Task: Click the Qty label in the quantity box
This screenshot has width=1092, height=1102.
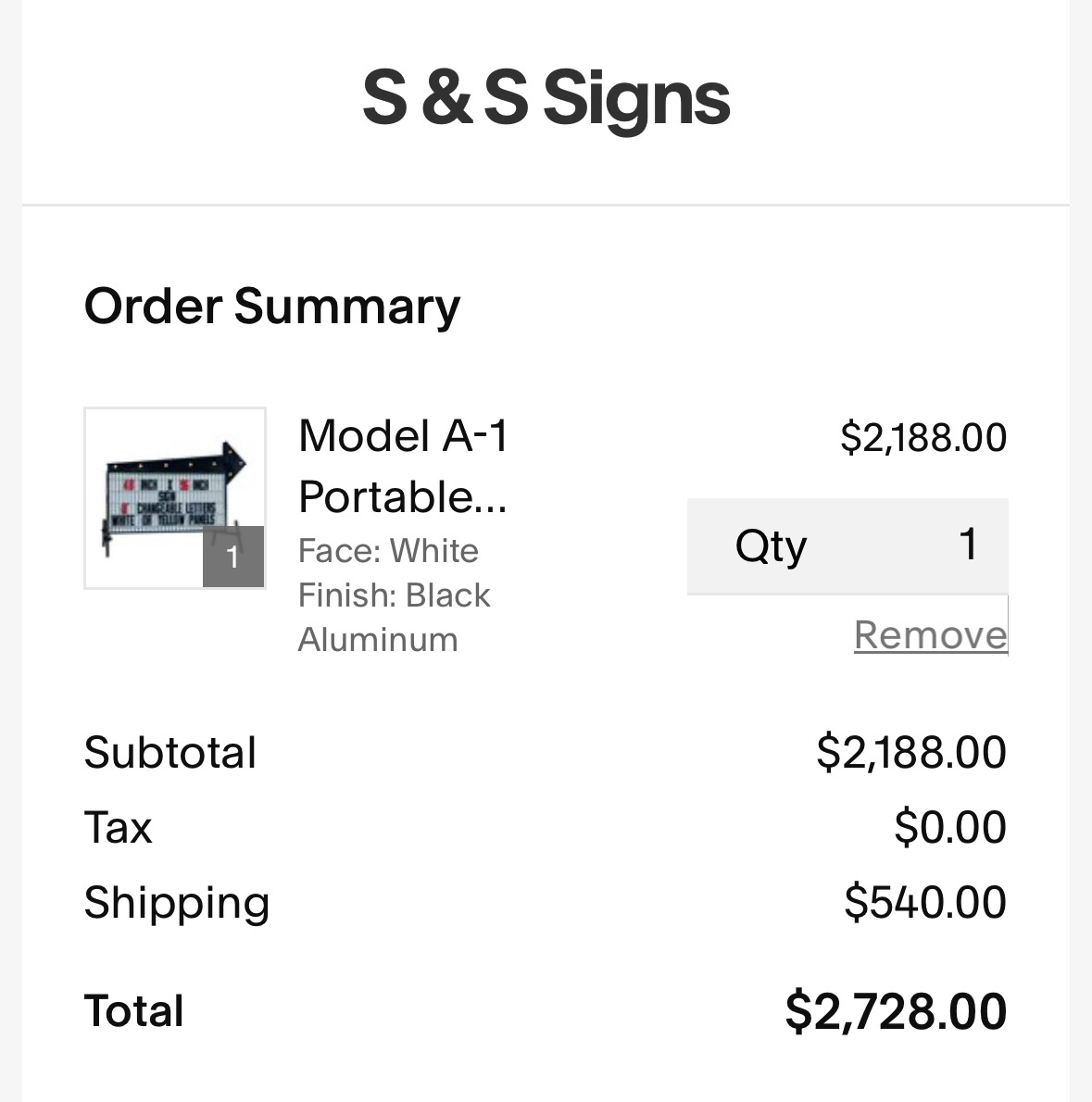Action: [x=771, y=545]
